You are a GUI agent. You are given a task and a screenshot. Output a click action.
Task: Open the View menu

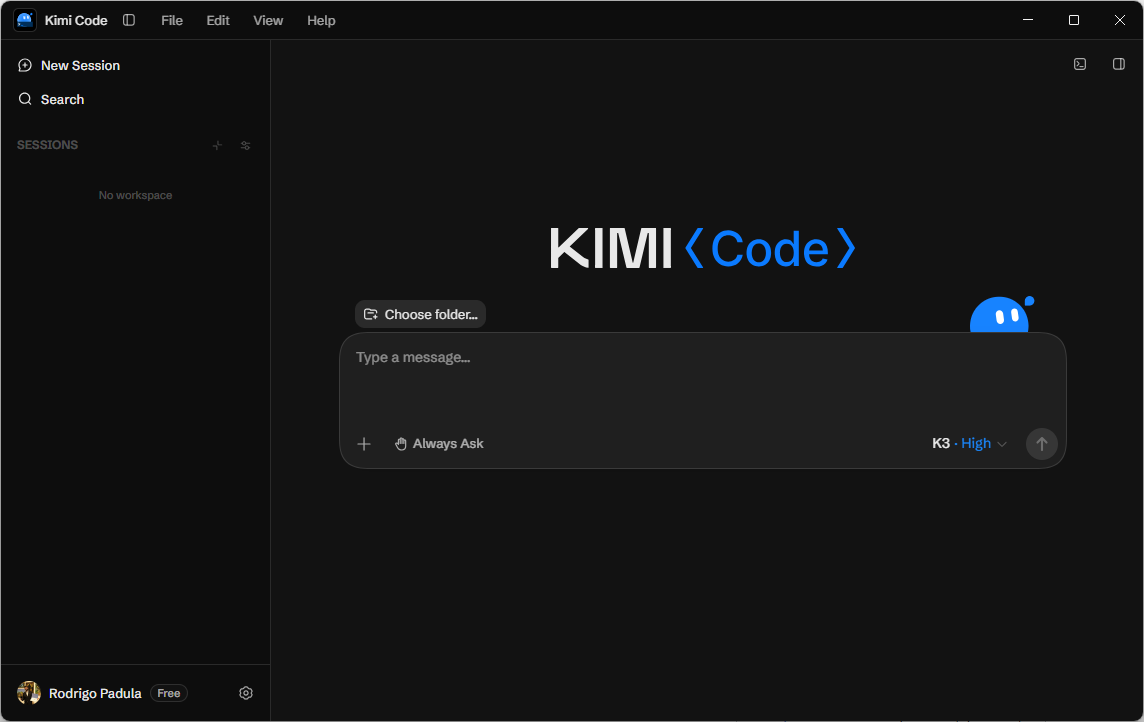coord(268,20)
